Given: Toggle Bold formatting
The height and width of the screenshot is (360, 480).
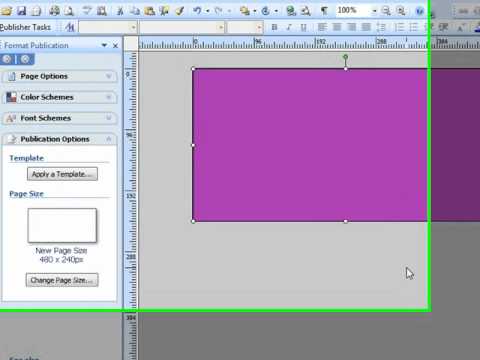Looking at the screenshot, I should point(274,27).
